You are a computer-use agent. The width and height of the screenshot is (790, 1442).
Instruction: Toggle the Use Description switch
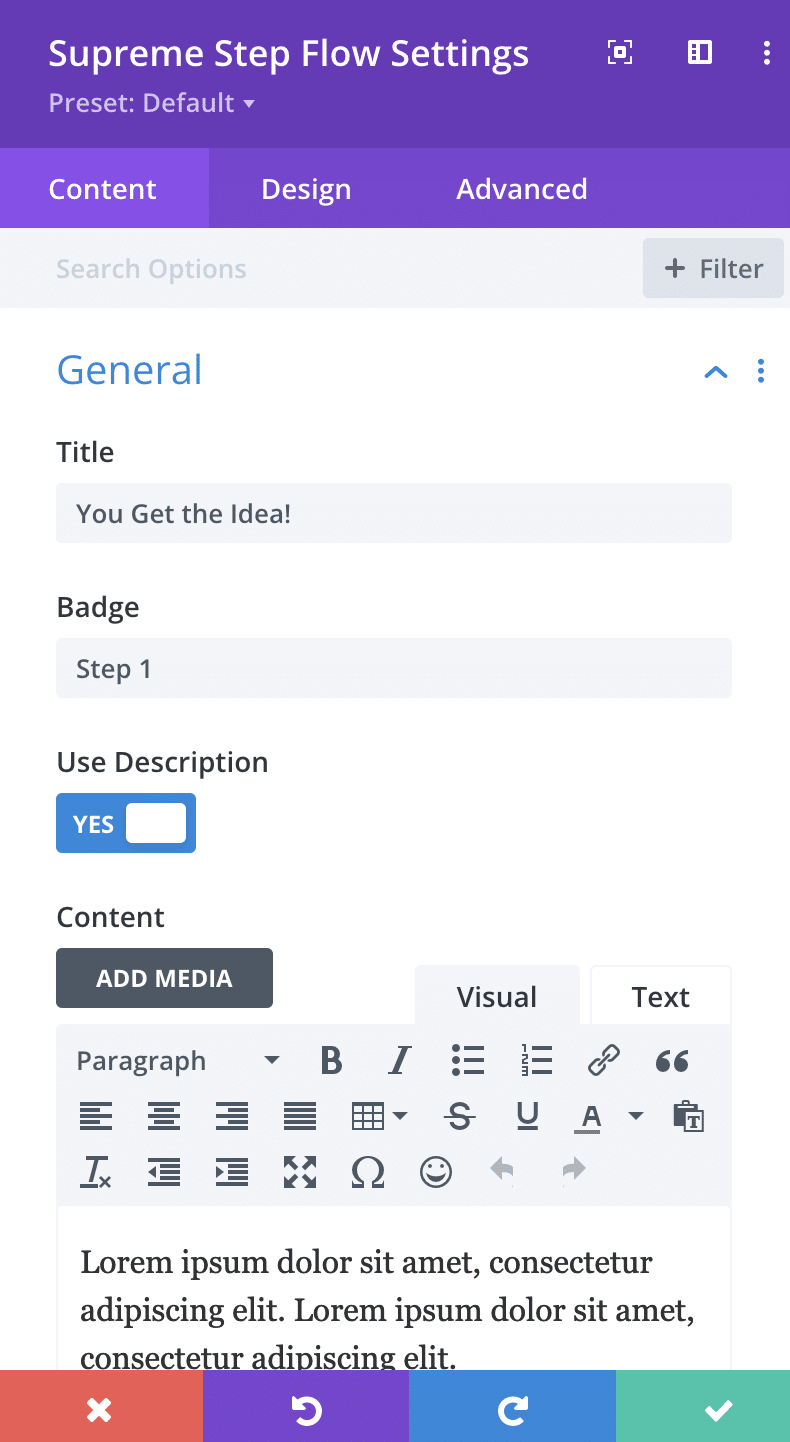pos(126,823)
